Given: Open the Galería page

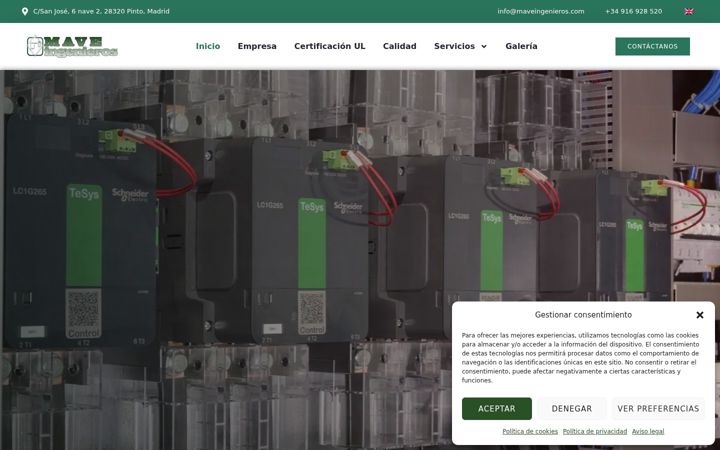Looking at the screenshot, I should coord(521,46).
